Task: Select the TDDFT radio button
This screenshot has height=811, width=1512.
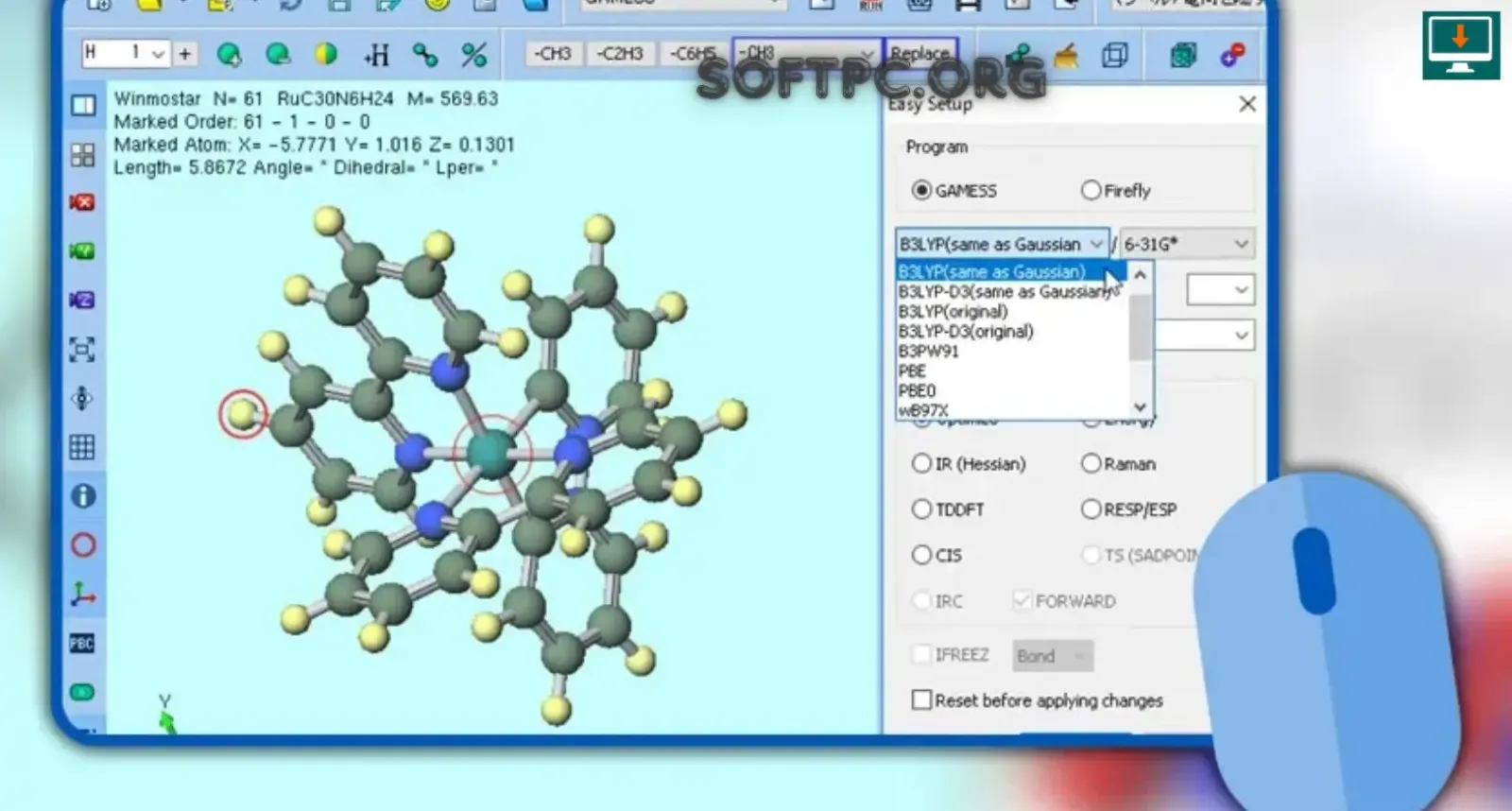Action: (x=921, y=509)
